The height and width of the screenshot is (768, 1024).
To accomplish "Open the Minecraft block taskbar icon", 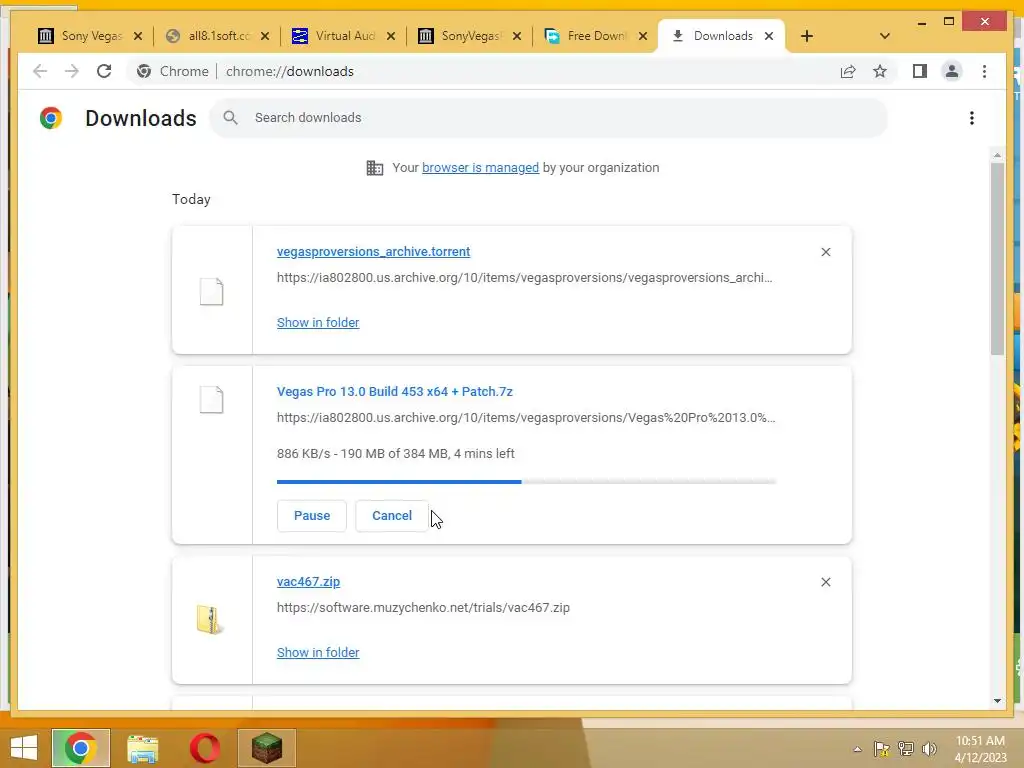I will [x=266, y=748].
